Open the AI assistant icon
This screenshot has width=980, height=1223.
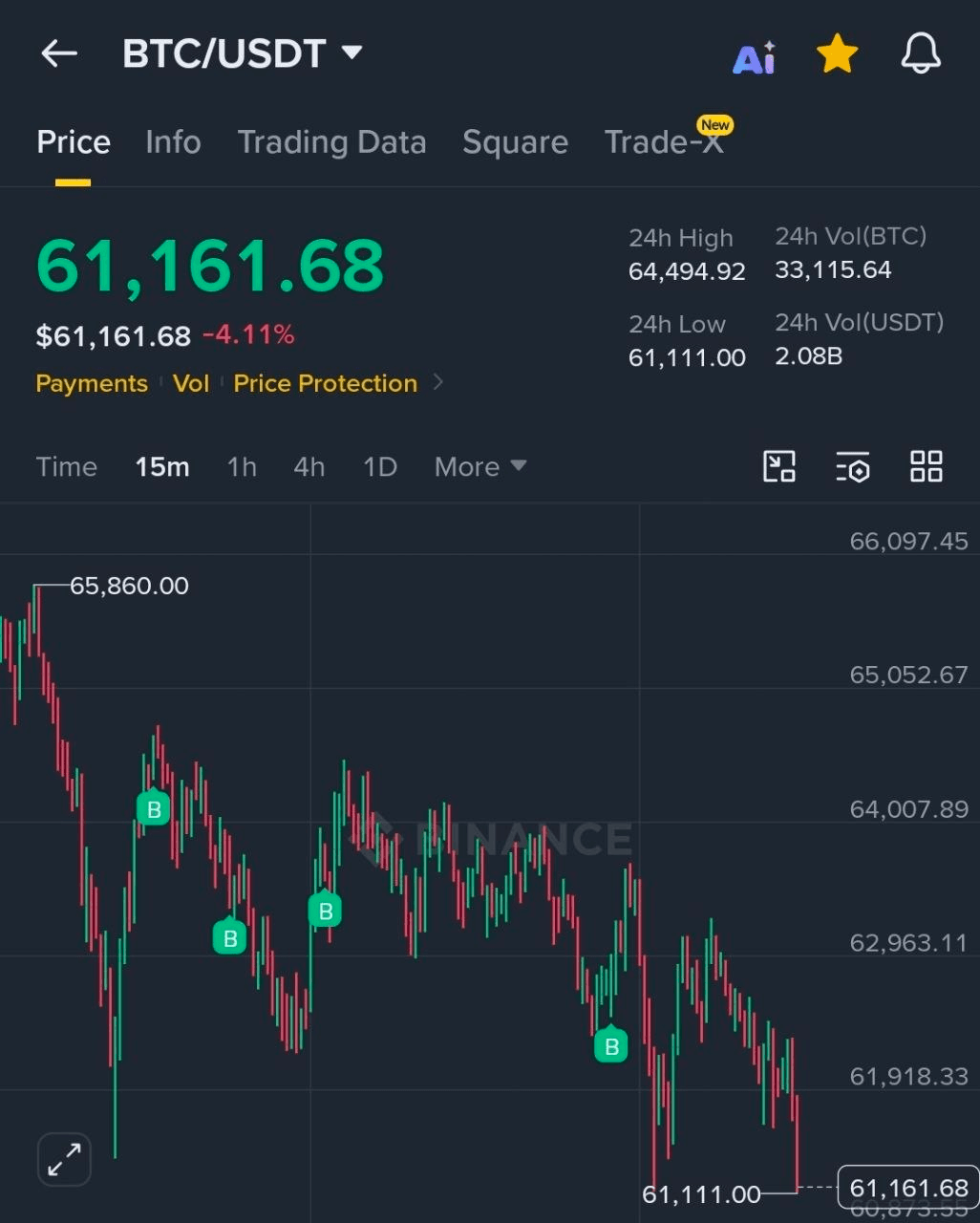(x=754, y=56)
